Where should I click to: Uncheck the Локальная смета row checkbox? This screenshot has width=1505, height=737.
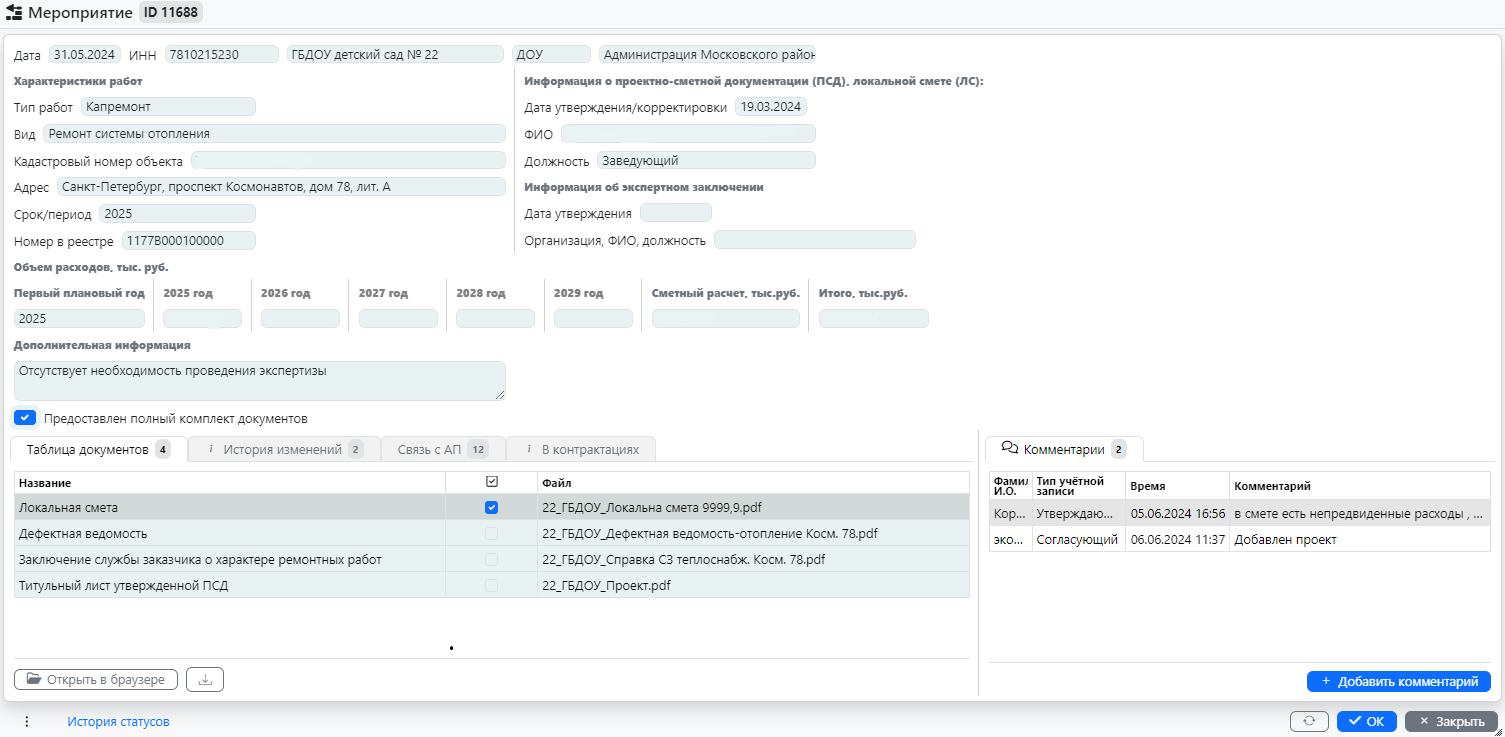491,507
